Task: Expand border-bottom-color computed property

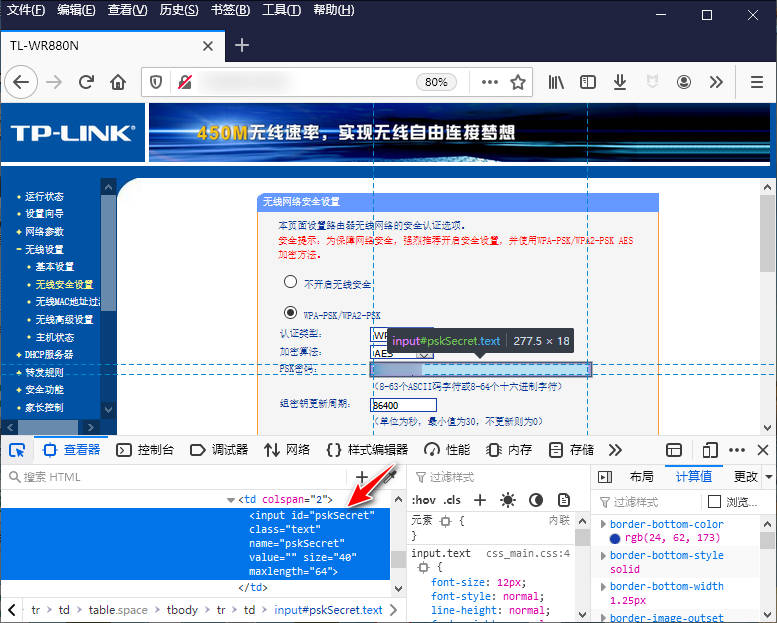Action: tap(603, 524)
